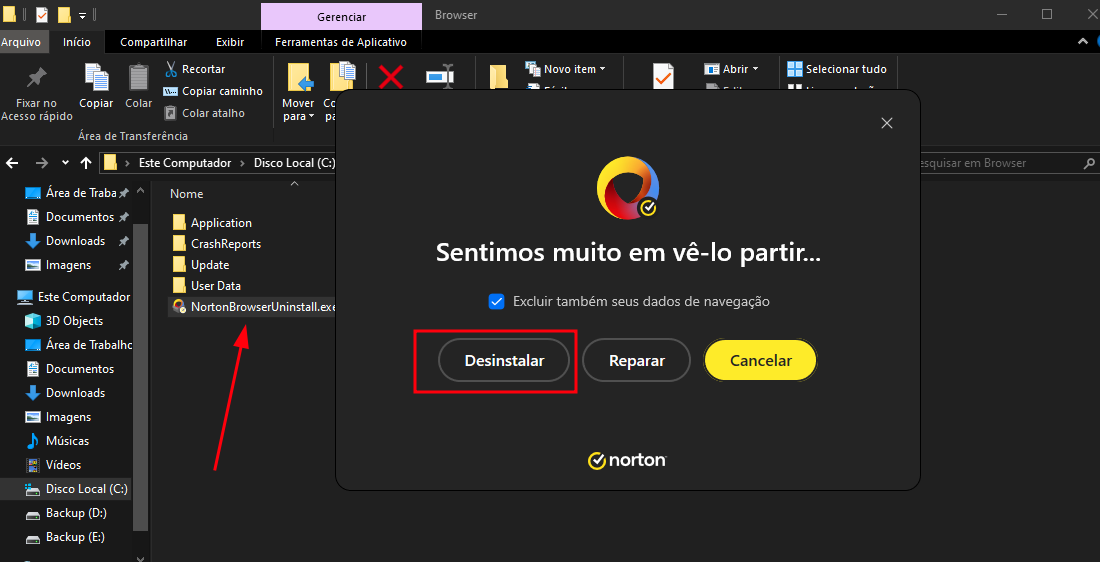The image size is (1100, 562).
Task: Open the Abrir dropdown arrow
Action: [755, 69]
